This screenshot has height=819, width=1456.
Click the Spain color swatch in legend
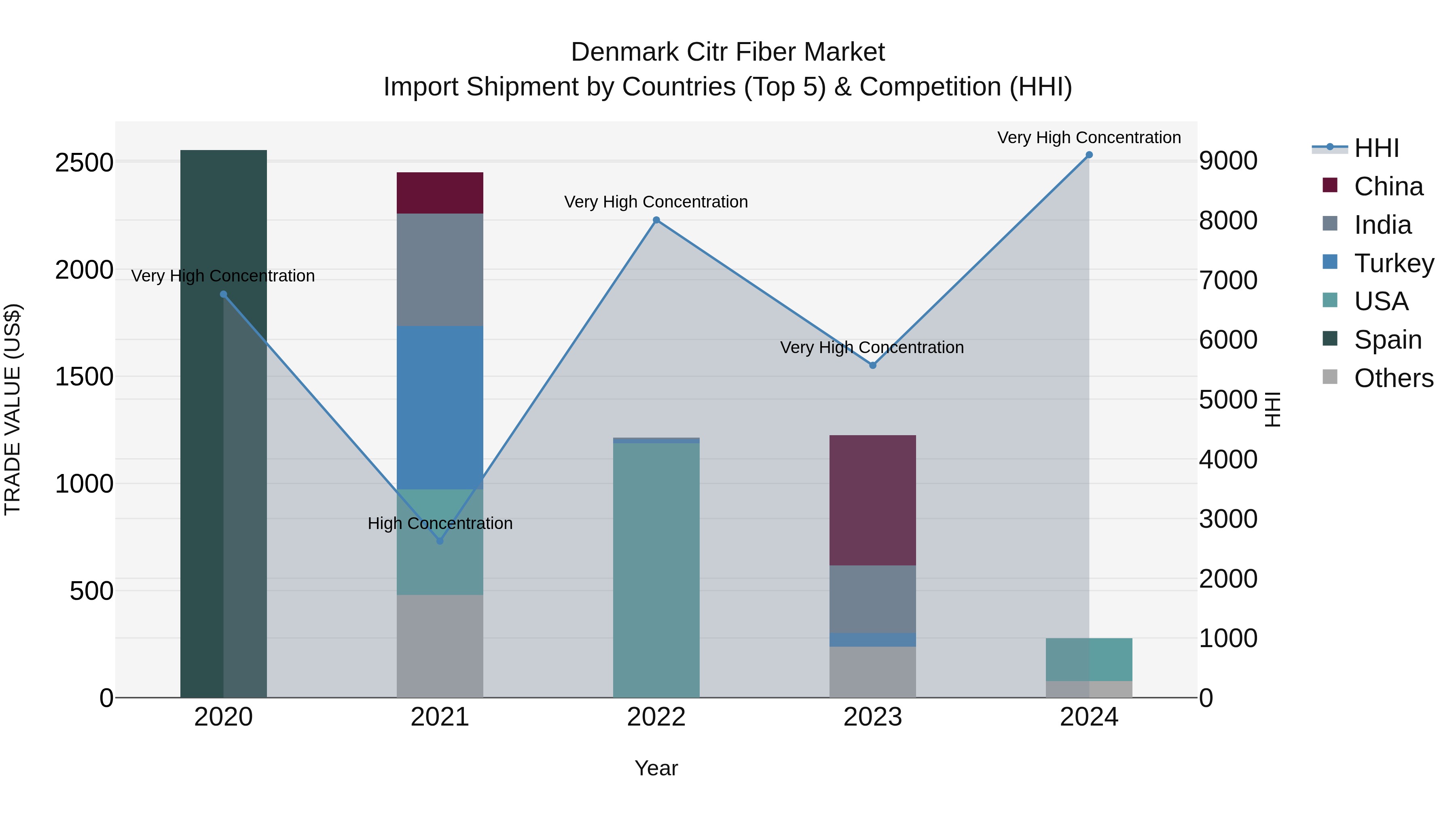[1330, 339]
